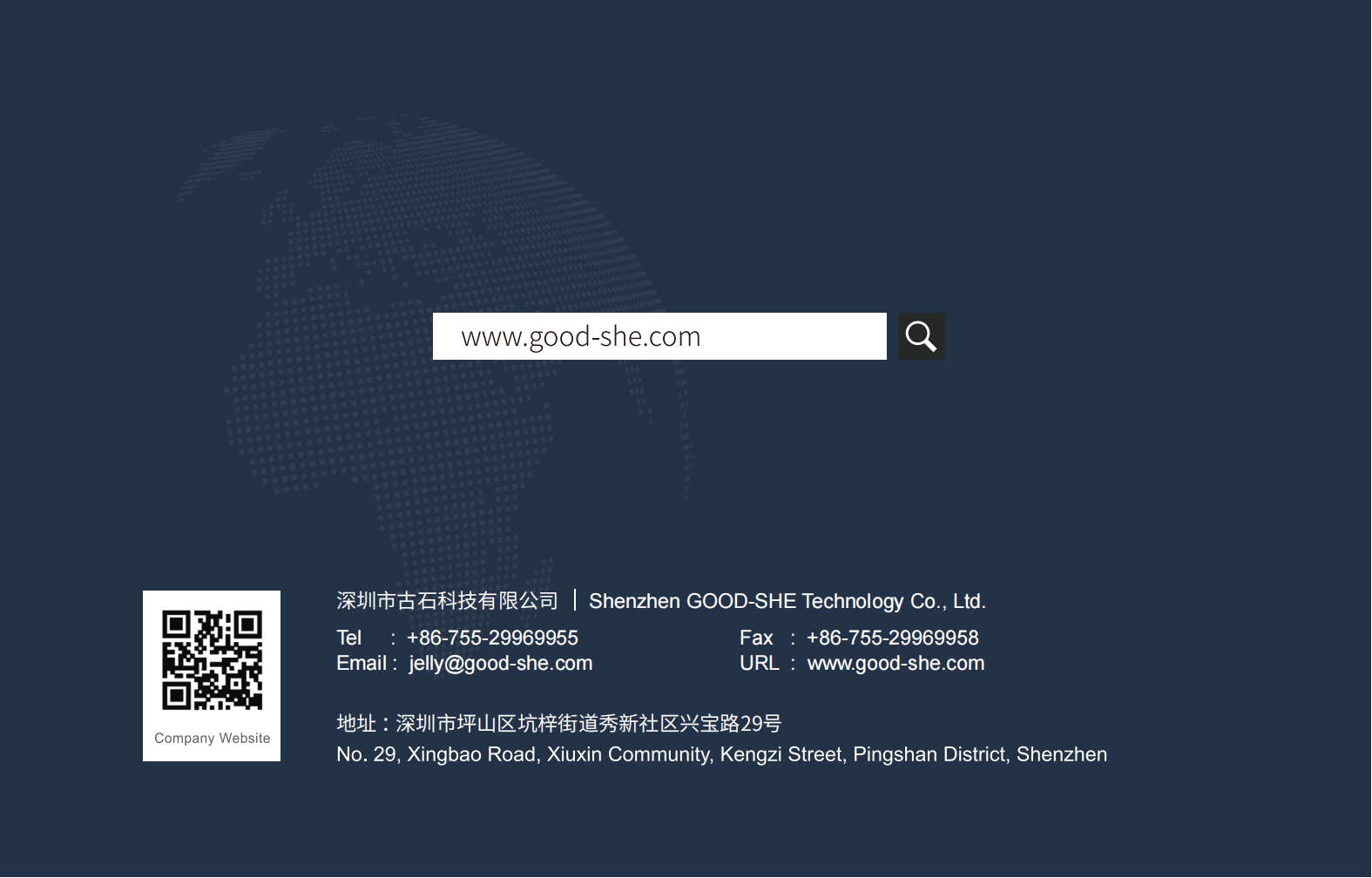Click the Company Website caption
1372x878 pixels.
point(212,738)
